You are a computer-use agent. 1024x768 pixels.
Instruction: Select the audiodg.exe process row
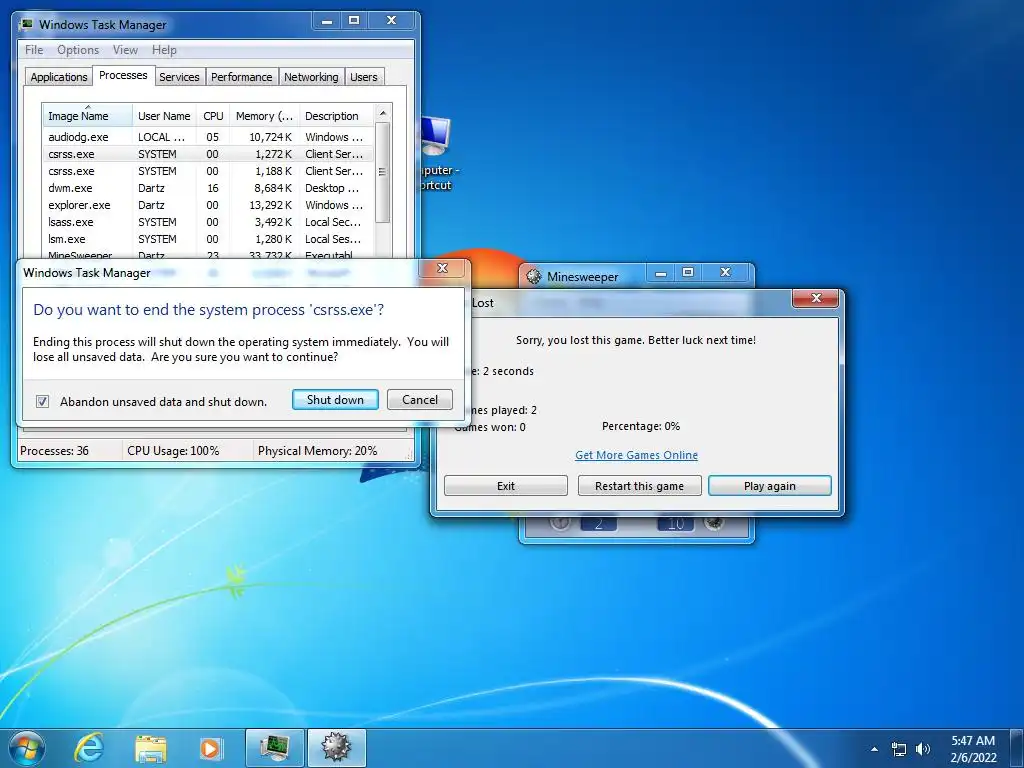coord(208,137)
